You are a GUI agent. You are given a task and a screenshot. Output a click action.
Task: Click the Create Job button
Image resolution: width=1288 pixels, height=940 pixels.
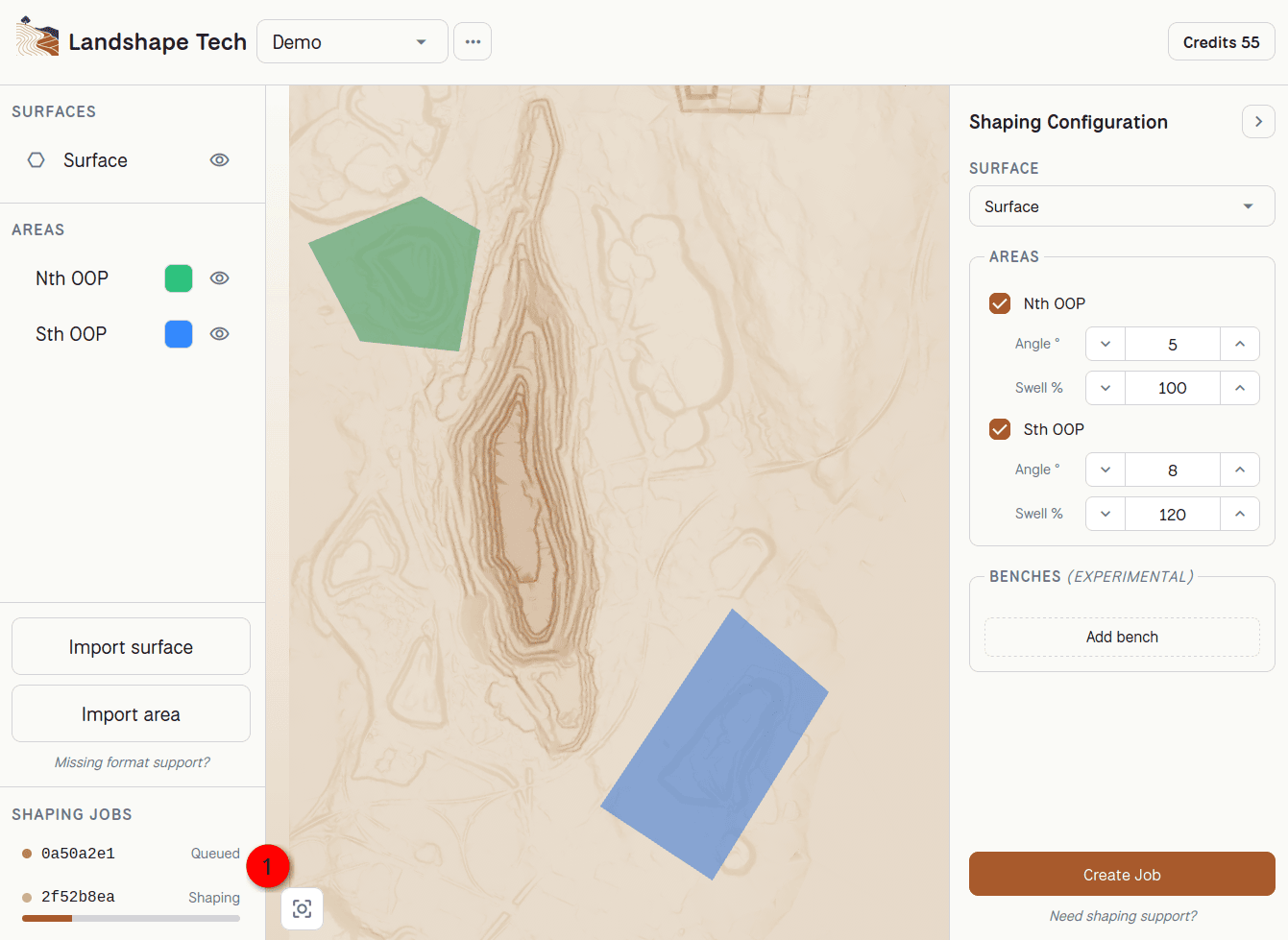(1122, 875)
